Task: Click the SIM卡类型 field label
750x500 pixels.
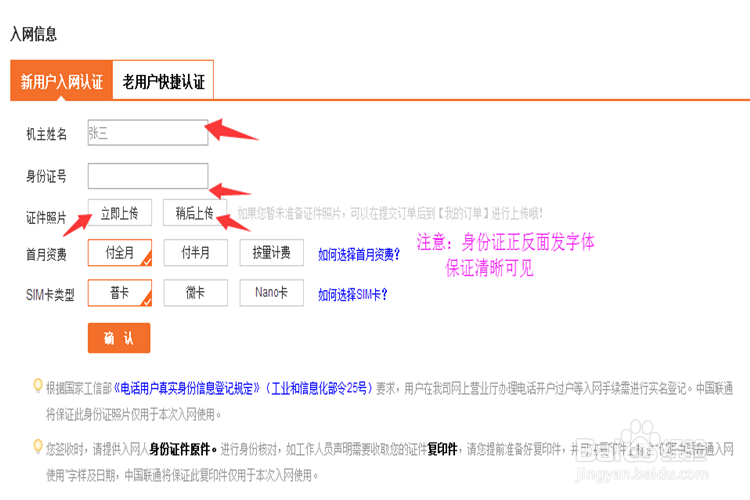Action: click(x=50, y=295)
